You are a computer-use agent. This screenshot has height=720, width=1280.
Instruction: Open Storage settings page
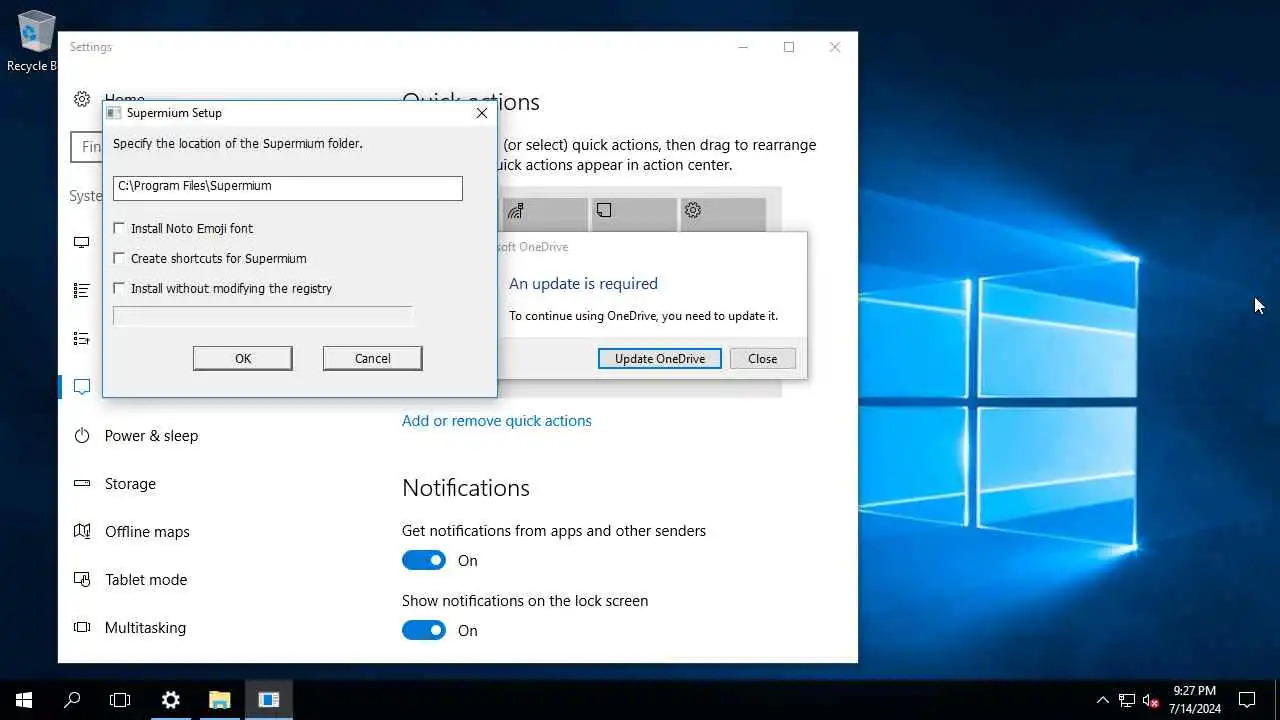[130, 484]
